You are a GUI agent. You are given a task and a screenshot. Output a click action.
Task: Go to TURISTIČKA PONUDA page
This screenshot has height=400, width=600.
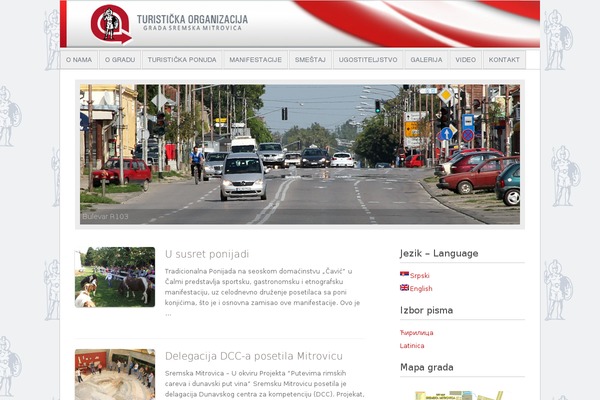(182, 60)
